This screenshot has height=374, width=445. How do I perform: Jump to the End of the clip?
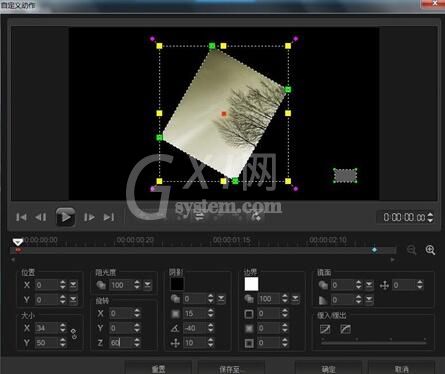click(109, 217)
